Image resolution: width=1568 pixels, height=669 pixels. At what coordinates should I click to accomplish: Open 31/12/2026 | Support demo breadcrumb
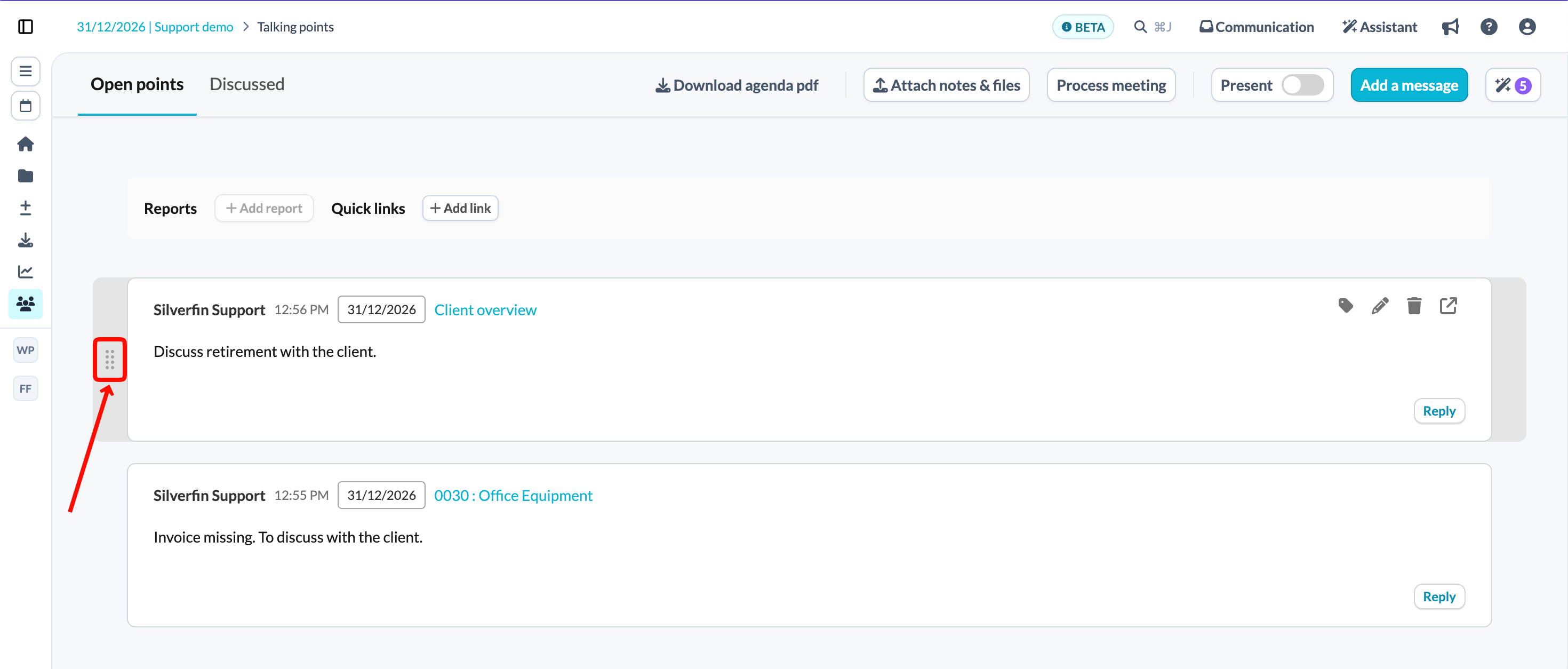pos(155,27)
